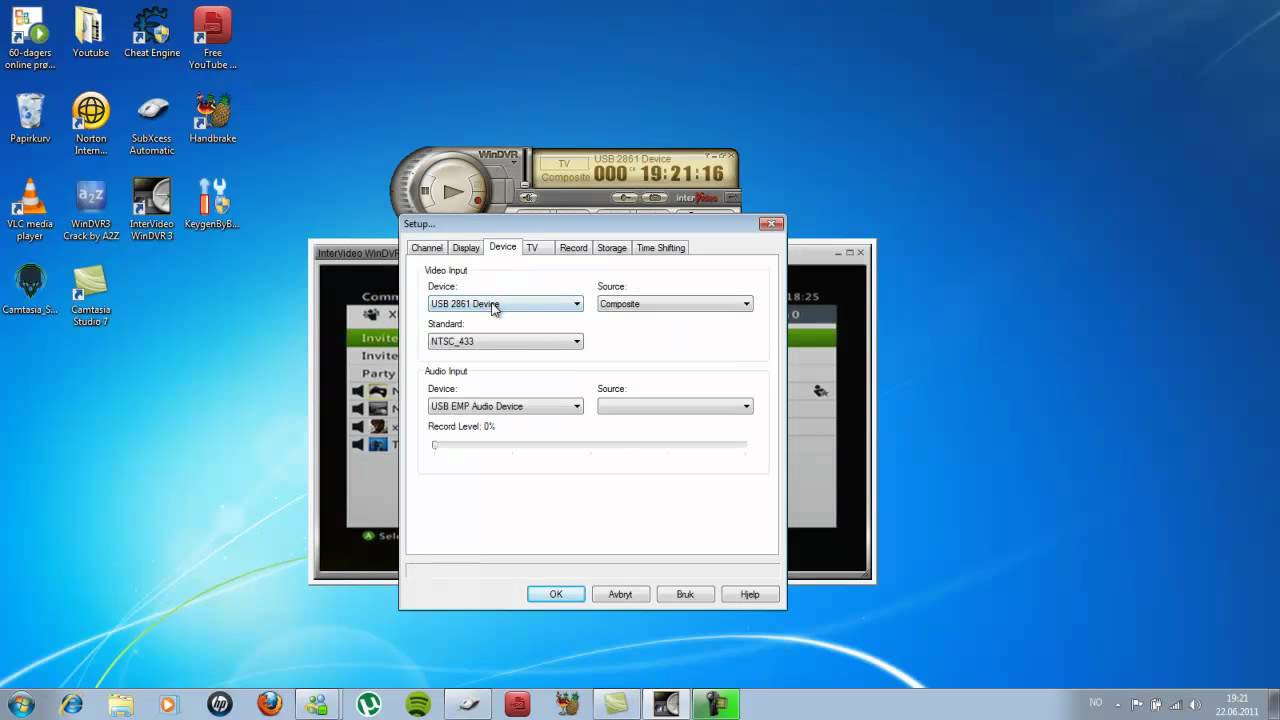Screen dimensions: 1280x720
Task: Open Windows Explorer folder taskbar icon
Action: 120,705
